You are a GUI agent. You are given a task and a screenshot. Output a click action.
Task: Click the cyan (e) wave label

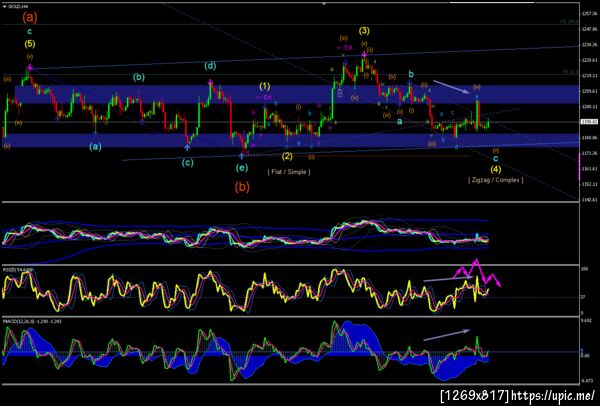coord(242,168)
